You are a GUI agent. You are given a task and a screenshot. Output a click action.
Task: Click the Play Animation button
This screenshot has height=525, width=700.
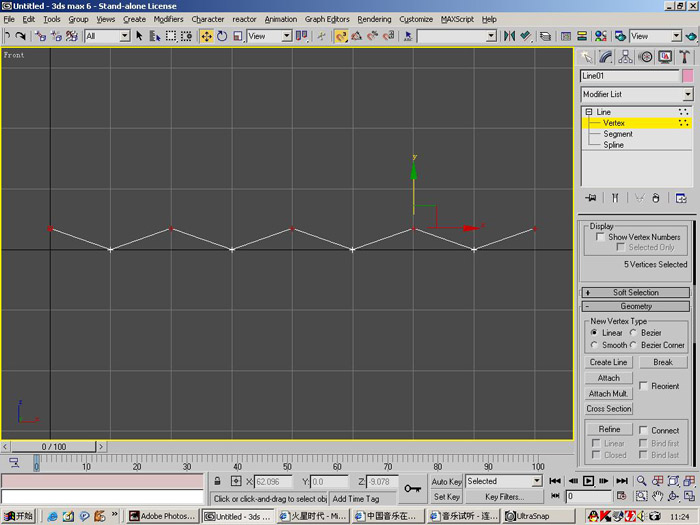[x=588, y=481]
